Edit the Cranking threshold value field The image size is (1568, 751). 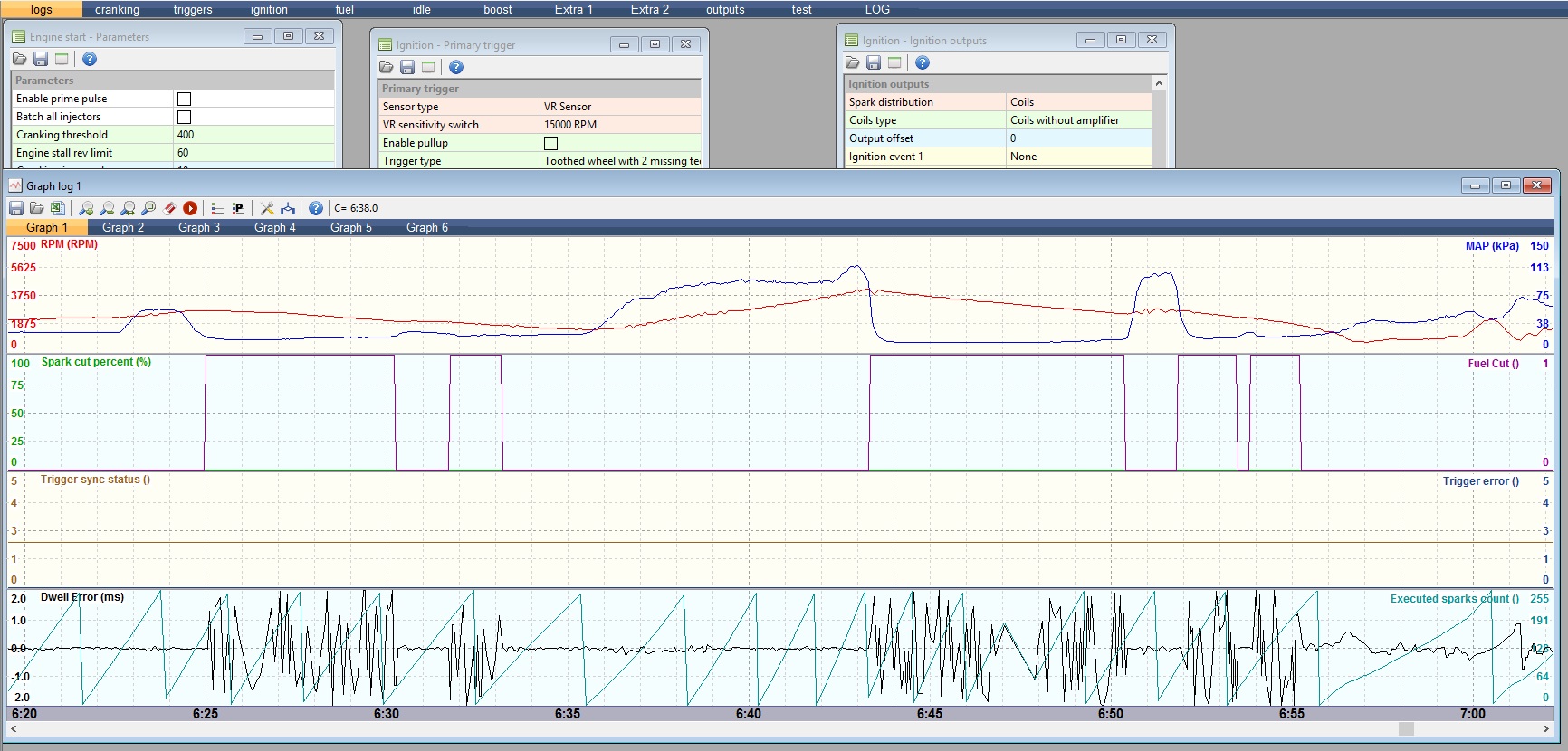coord(253,135)
